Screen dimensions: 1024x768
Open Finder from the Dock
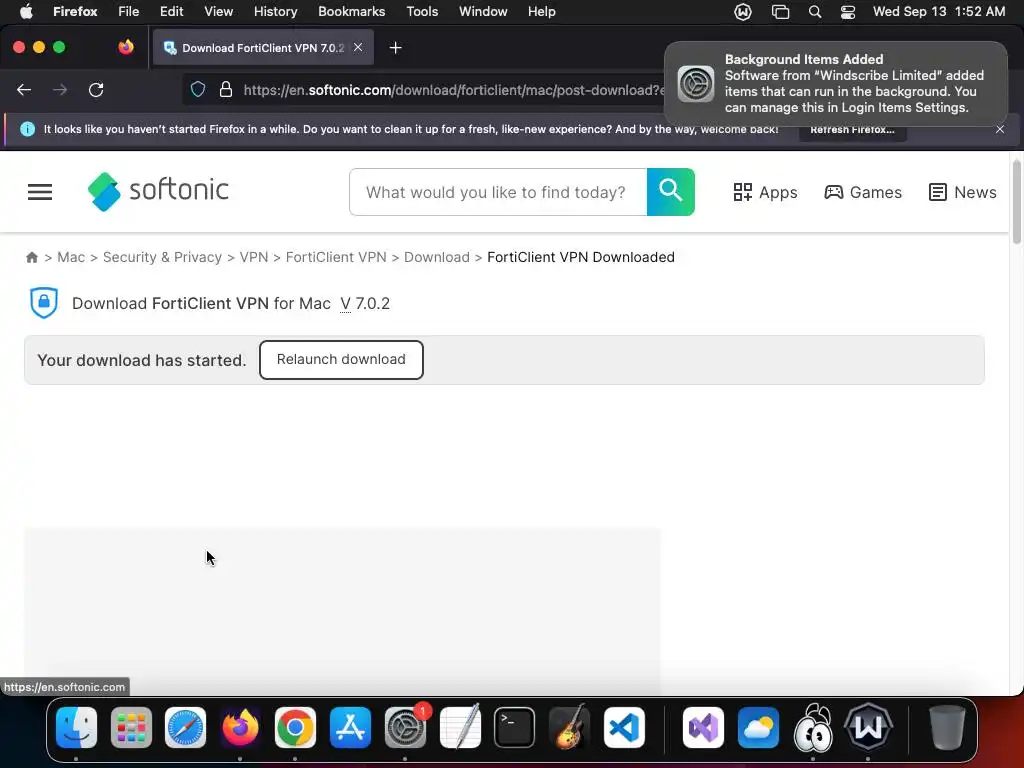(x=76, y=728)
